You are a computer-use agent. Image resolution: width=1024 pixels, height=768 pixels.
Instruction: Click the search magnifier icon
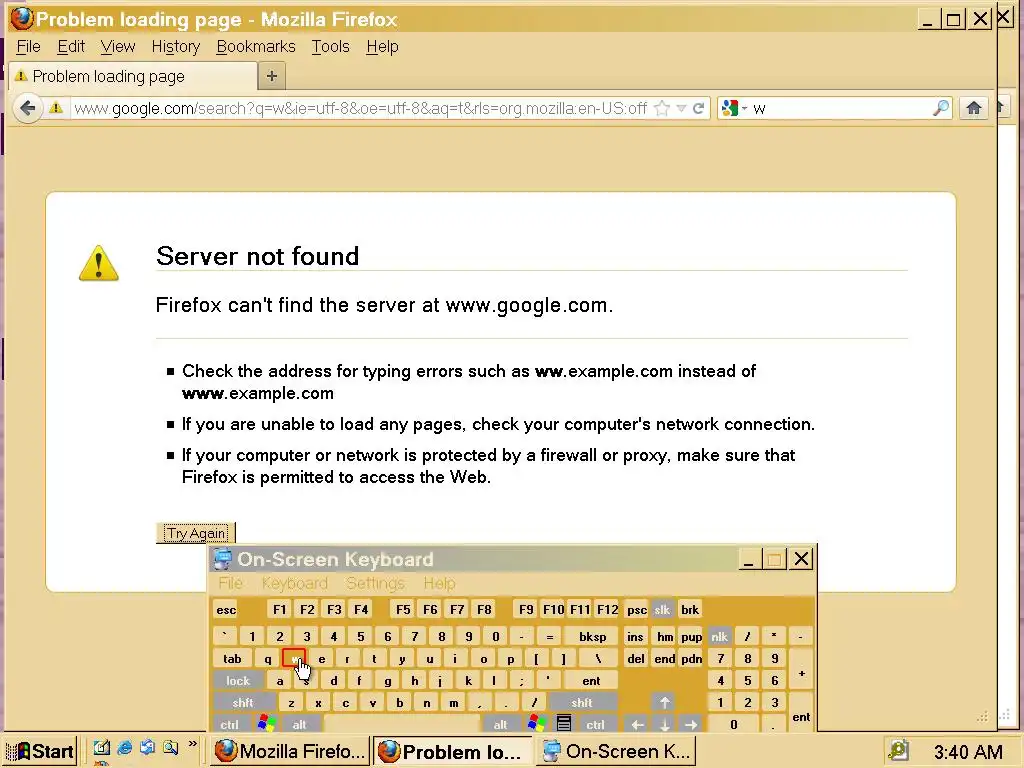coord(941,108)
